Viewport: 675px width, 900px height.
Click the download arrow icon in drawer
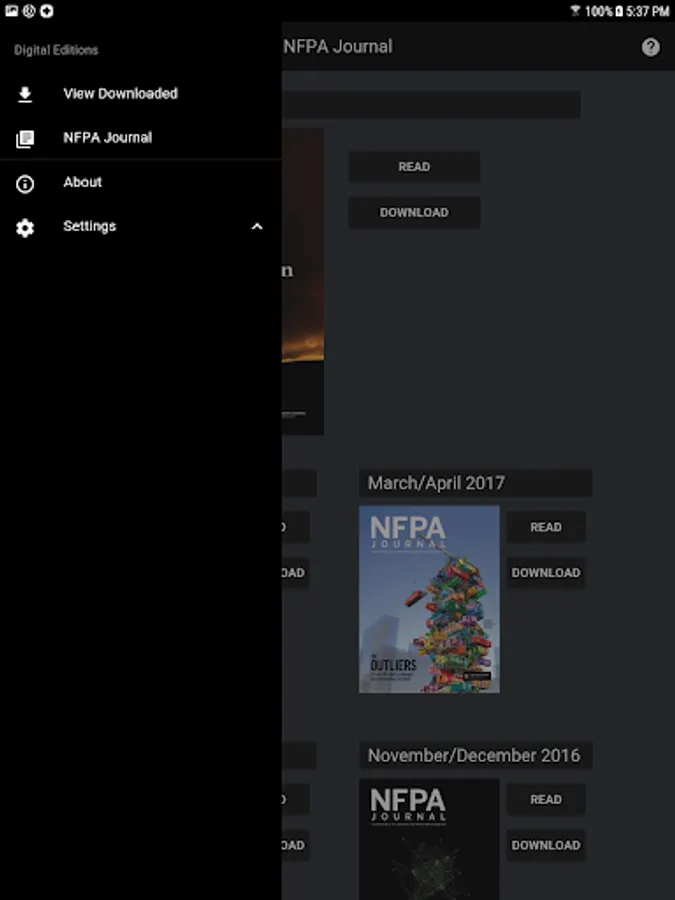pos(25,94)
